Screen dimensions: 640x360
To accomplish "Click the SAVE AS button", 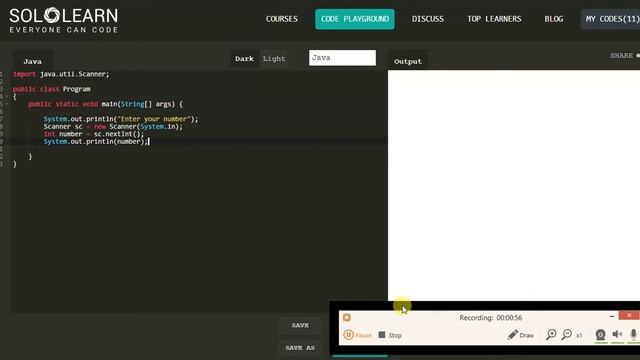I will pyautogui.click(x=300, y=348).
